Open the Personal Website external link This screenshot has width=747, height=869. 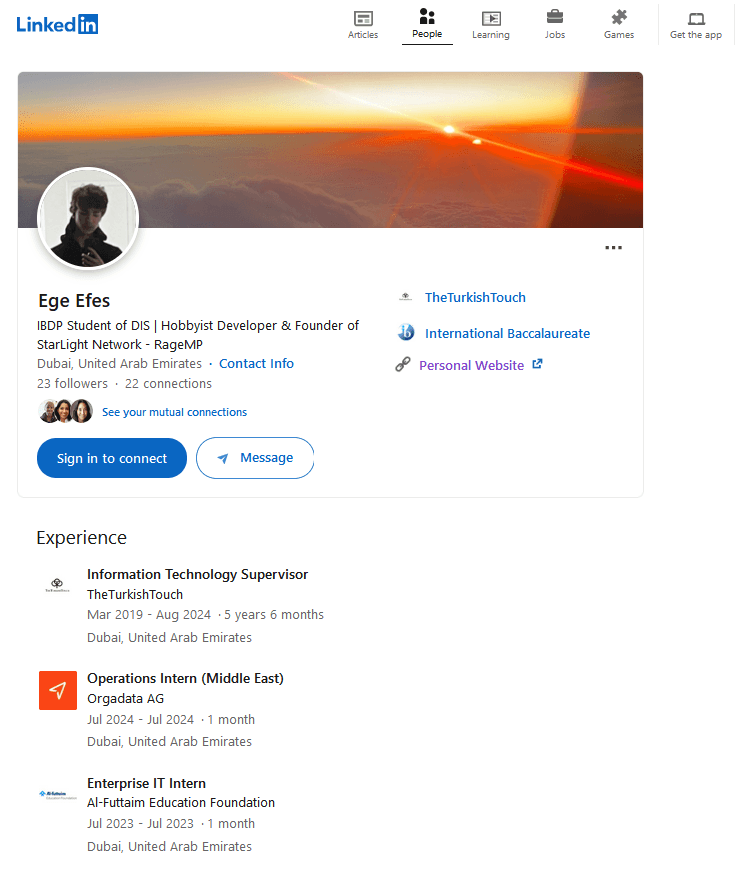(472, 366)
